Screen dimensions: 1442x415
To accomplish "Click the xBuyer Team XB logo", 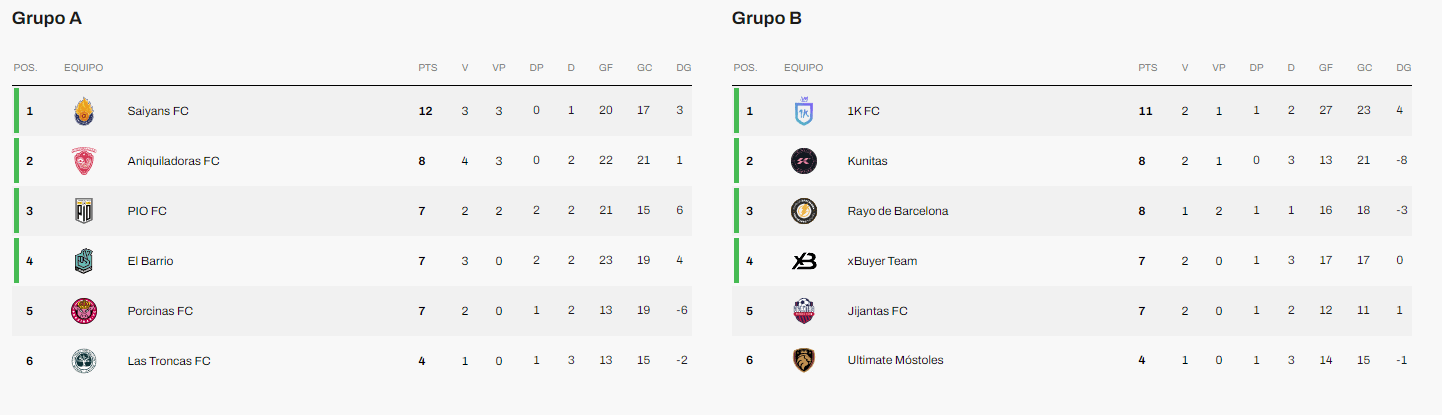I will tap(804, 261).
